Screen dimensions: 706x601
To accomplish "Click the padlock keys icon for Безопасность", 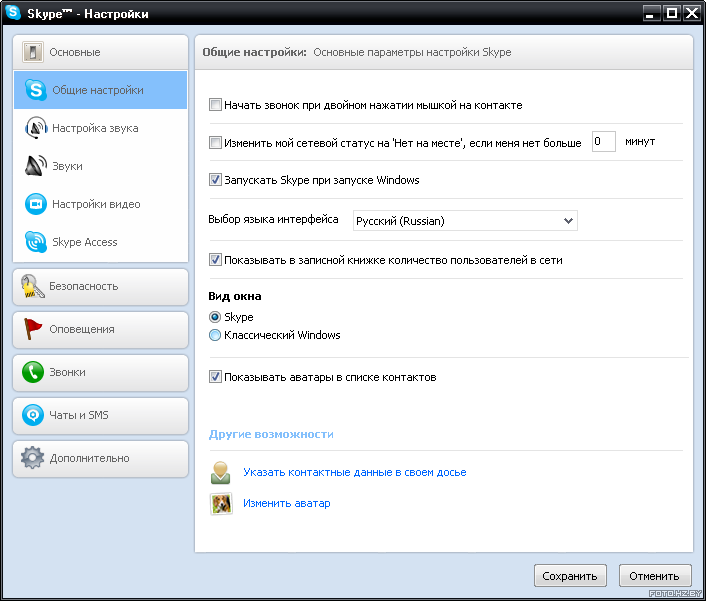I will point(32,286).
